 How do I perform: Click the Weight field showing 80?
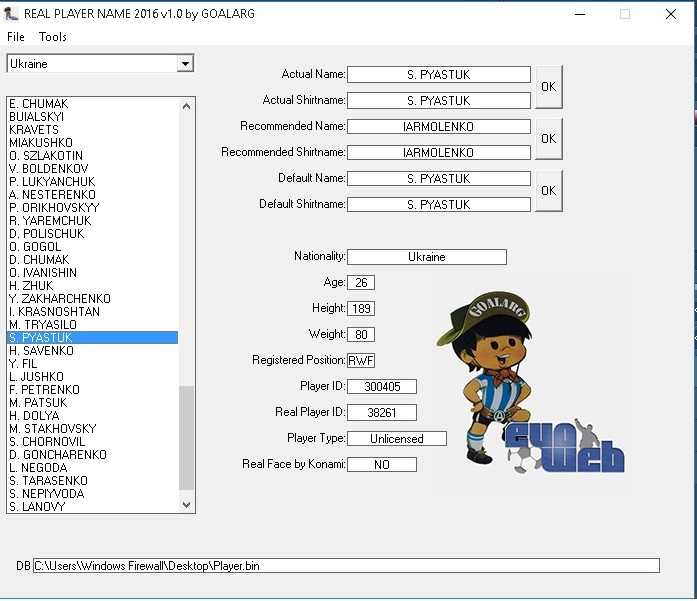361,335
